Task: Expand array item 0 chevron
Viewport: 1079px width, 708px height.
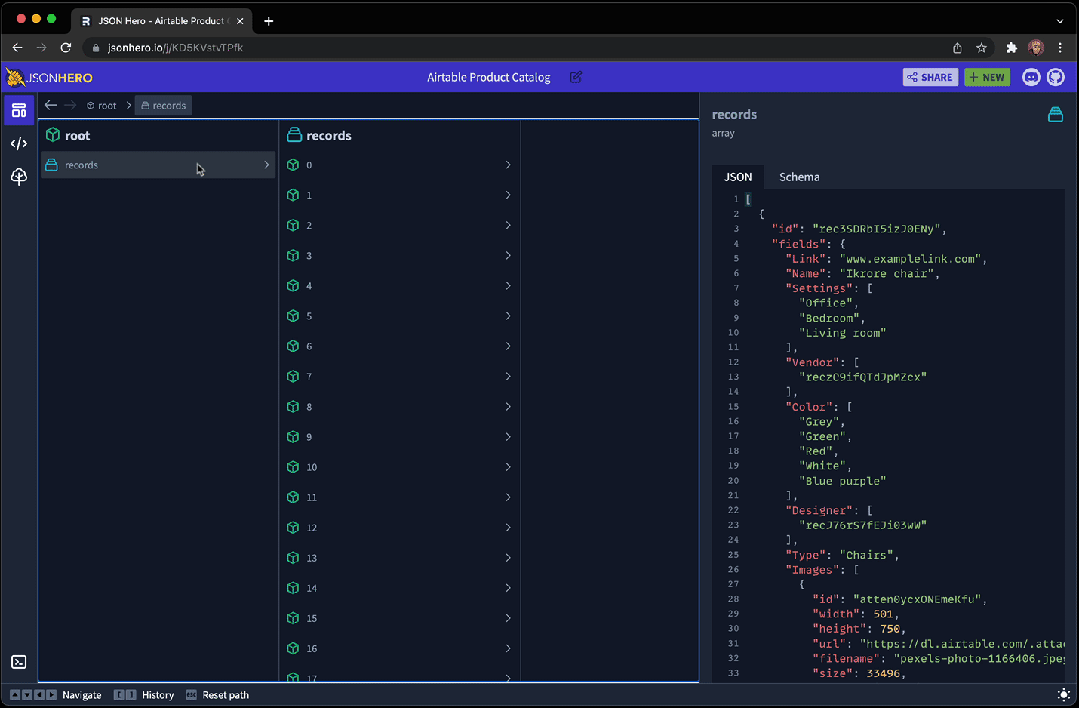Action: (x=508, y=165)
